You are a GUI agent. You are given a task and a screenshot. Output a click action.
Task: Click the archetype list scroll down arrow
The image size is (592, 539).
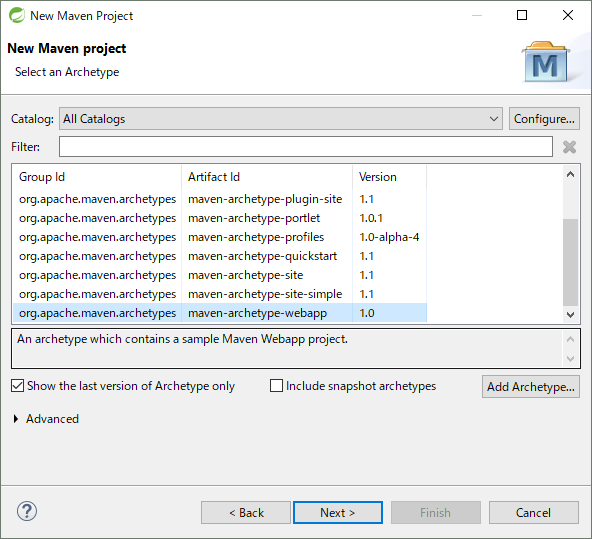[570, 314]
